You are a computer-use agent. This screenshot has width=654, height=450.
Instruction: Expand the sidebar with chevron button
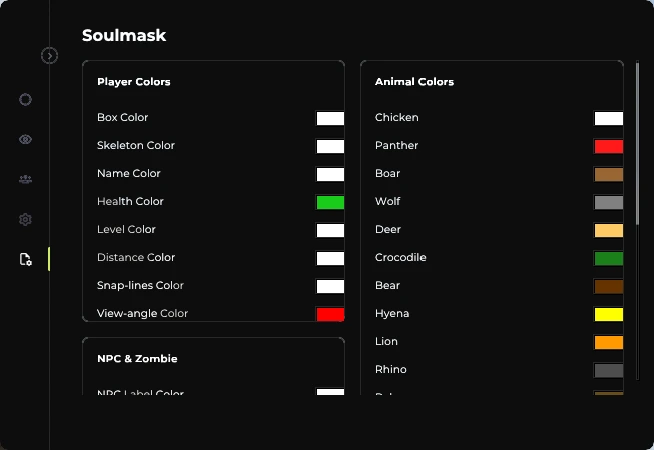49,55
